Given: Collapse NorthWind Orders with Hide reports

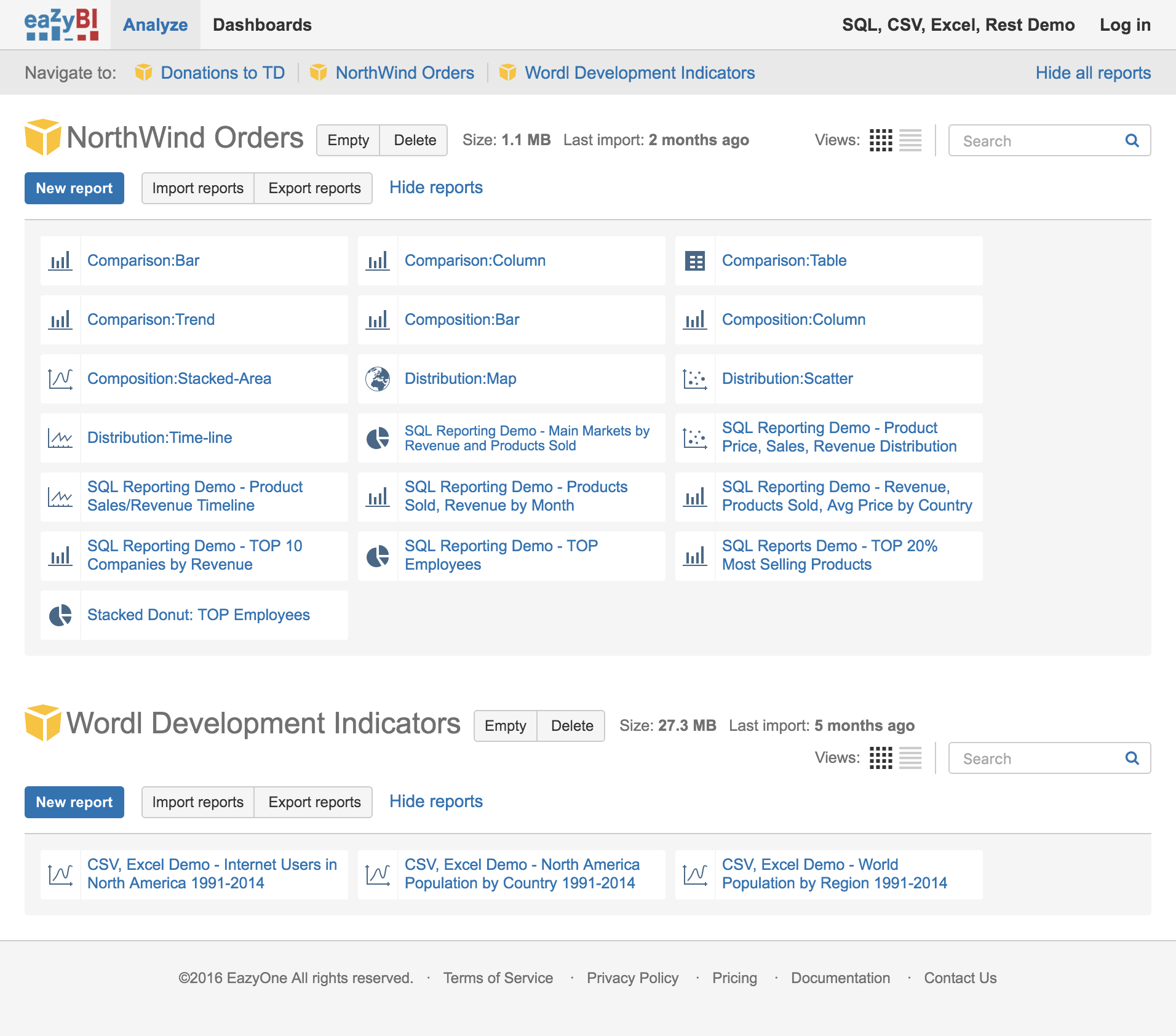Looking at the screenshot, I should [436, 188].
